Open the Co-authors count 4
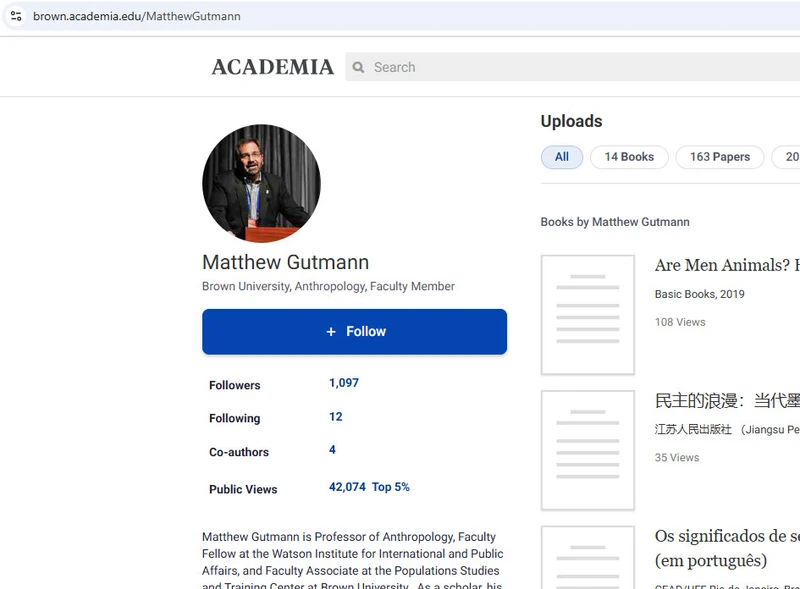 point(332,450)
